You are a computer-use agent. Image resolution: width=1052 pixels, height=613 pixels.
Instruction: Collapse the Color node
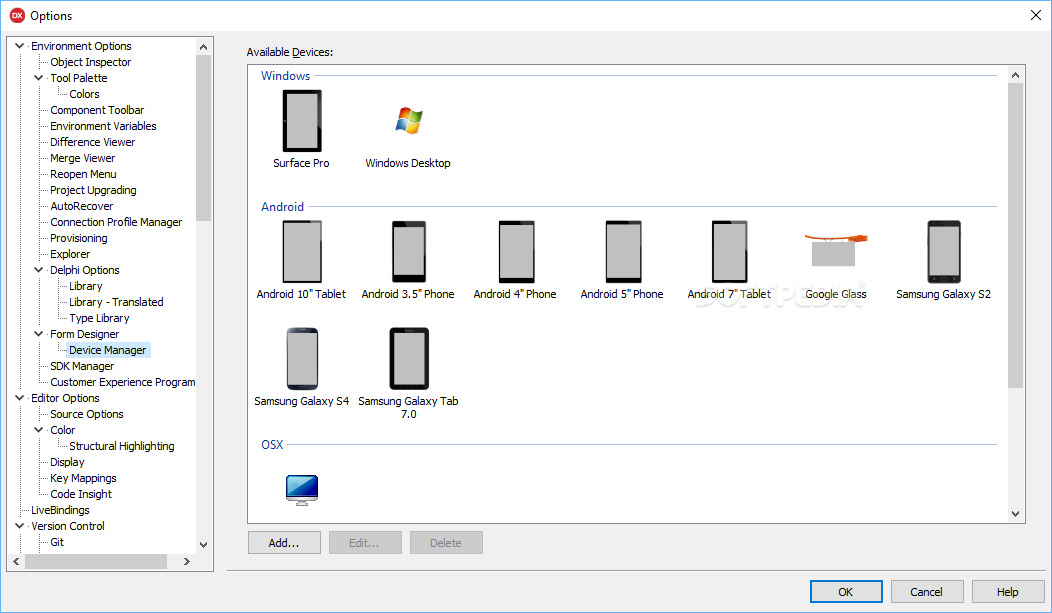tap(38, 430)
